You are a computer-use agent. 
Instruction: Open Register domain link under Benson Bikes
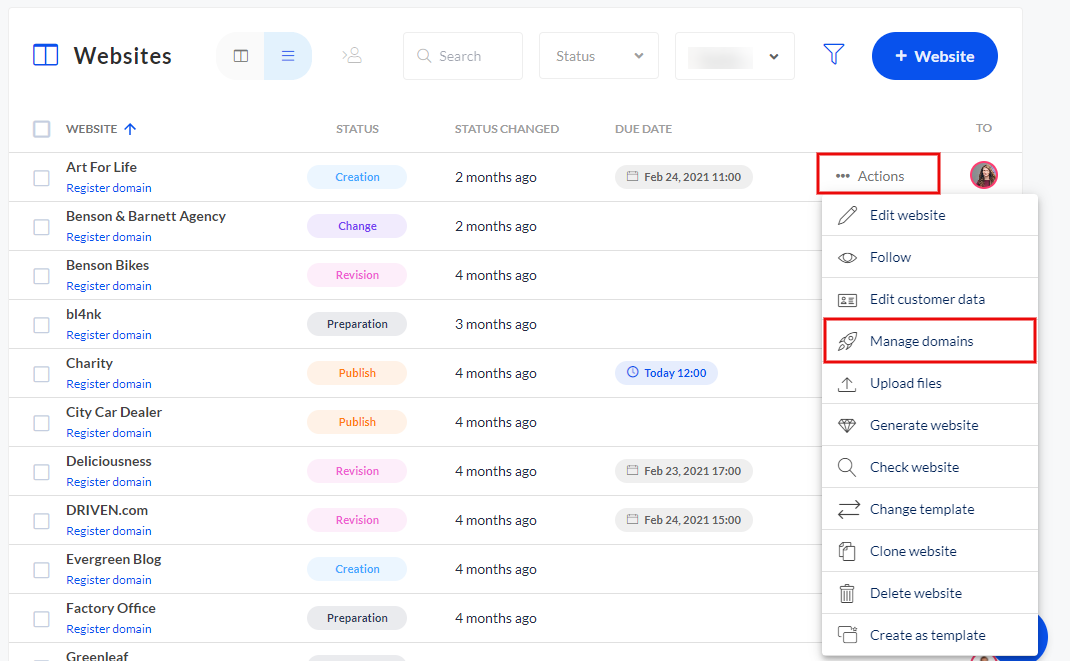click(x=109, y=285)
